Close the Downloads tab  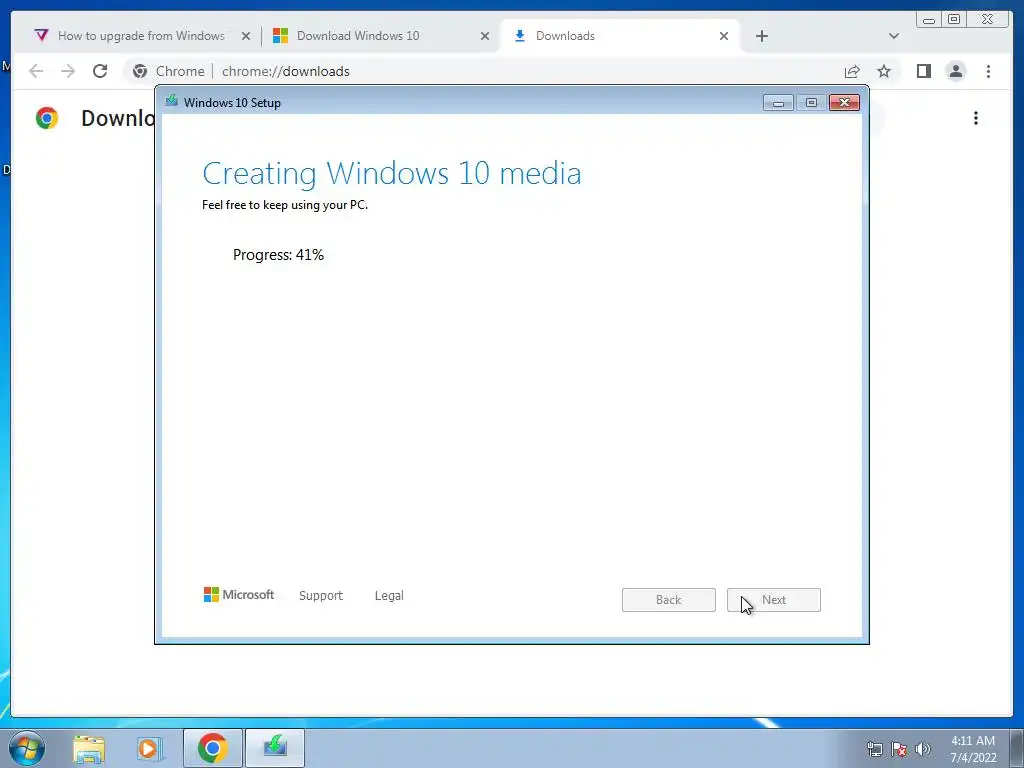(x=724, y=36)
